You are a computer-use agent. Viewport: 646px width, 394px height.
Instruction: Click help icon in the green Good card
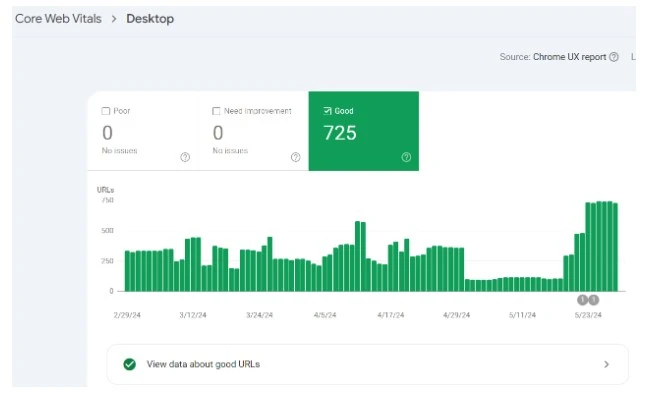pyautogui.click(x=406, y=157)
